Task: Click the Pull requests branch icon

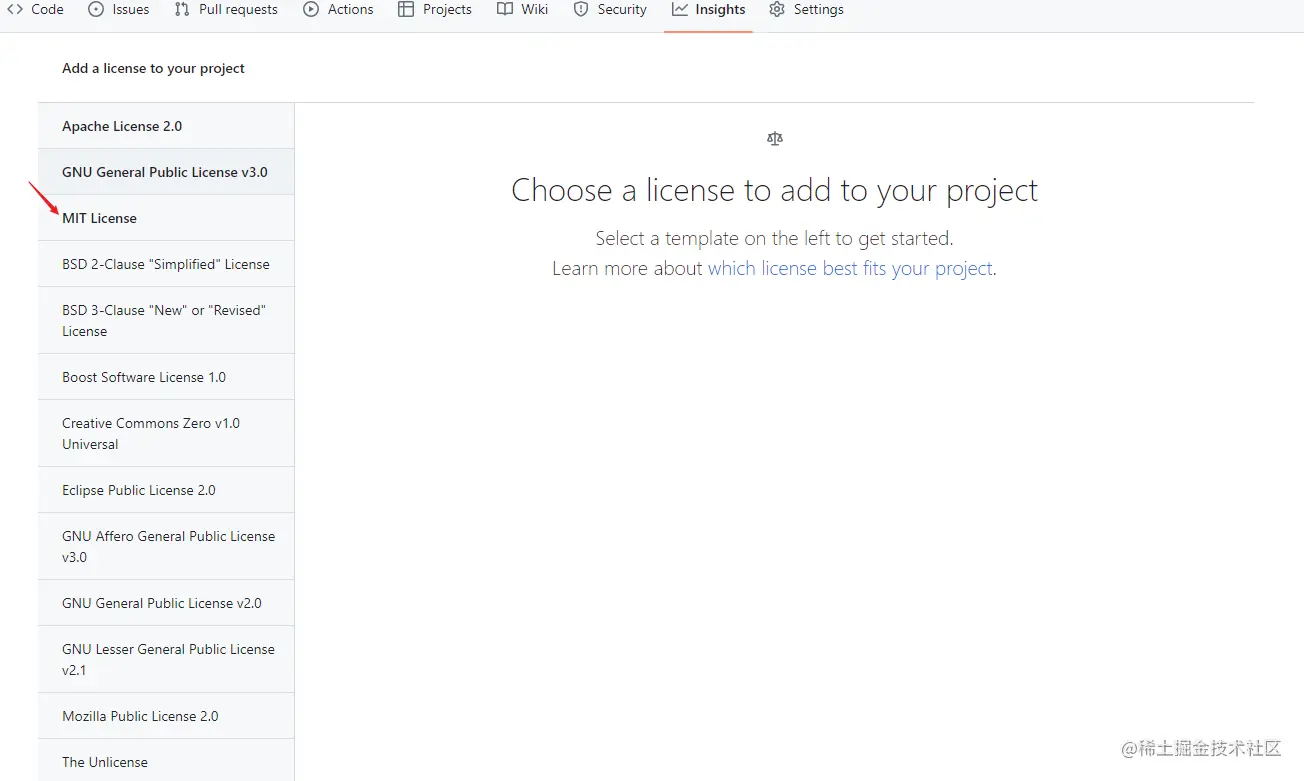Action: 180,9
